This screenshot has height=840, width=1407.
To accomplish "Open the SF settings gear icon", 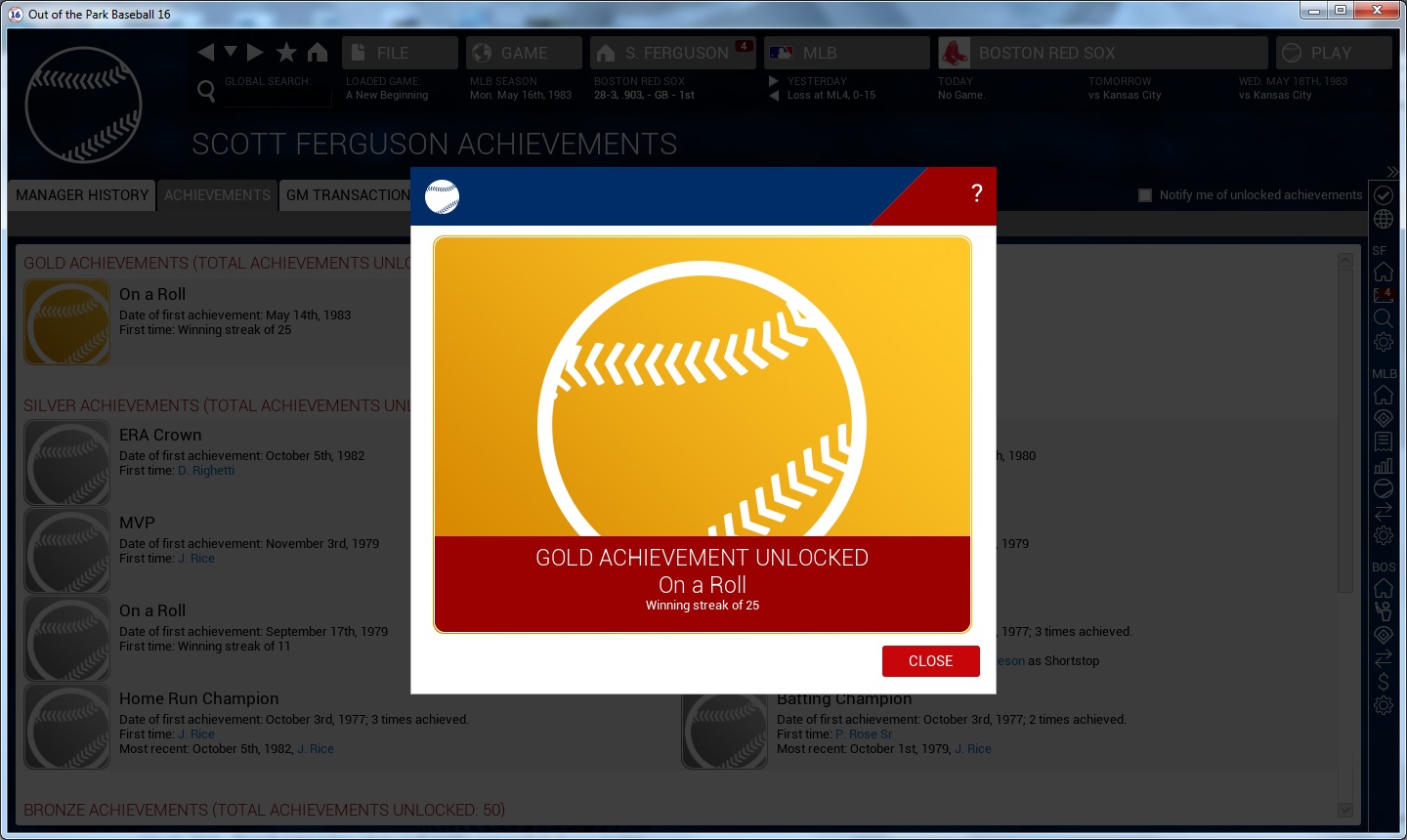I will [x=1384, y=342].
